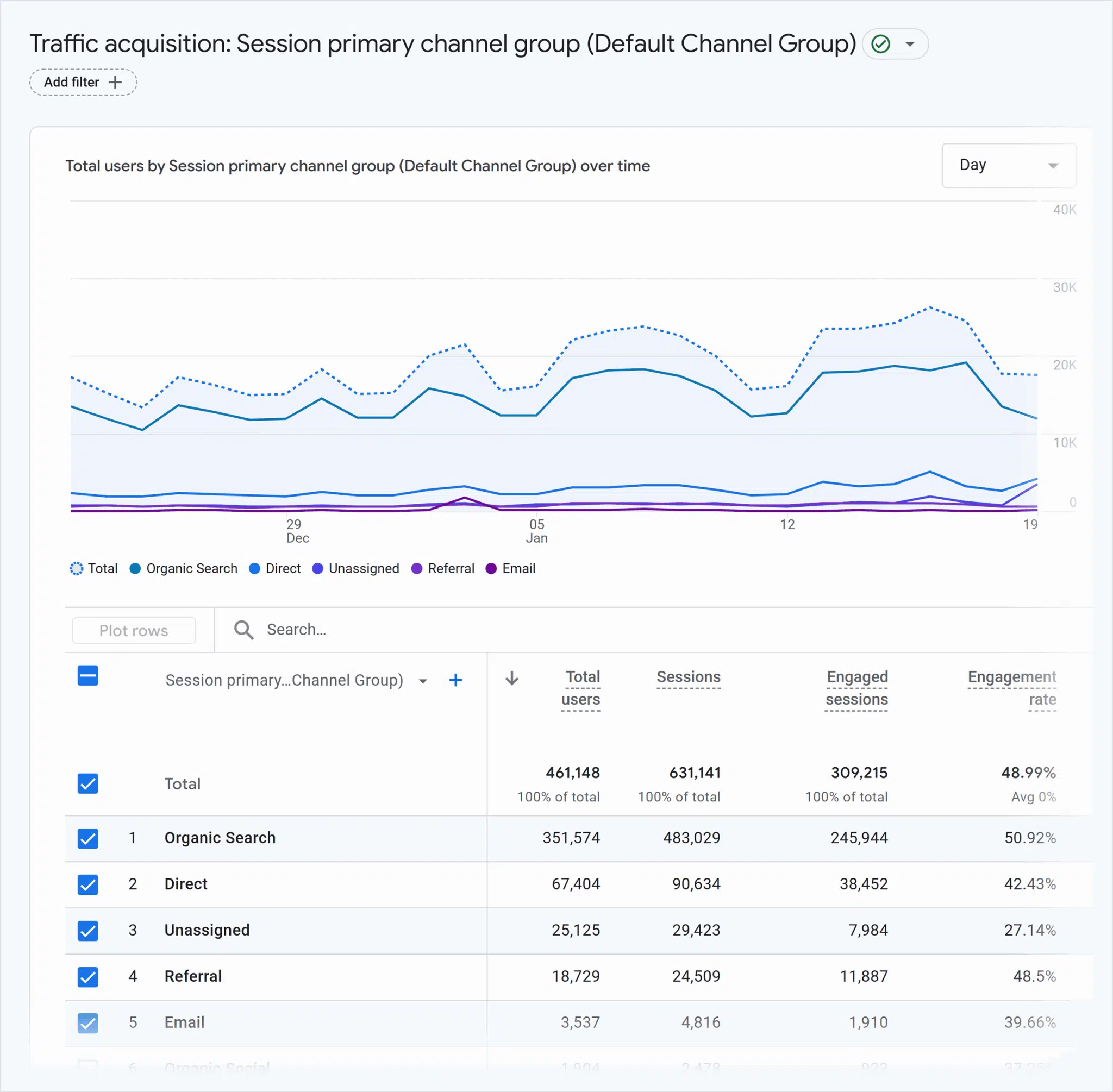
Task: Sort by Engaged sessions column header
Action: point(856,688)
